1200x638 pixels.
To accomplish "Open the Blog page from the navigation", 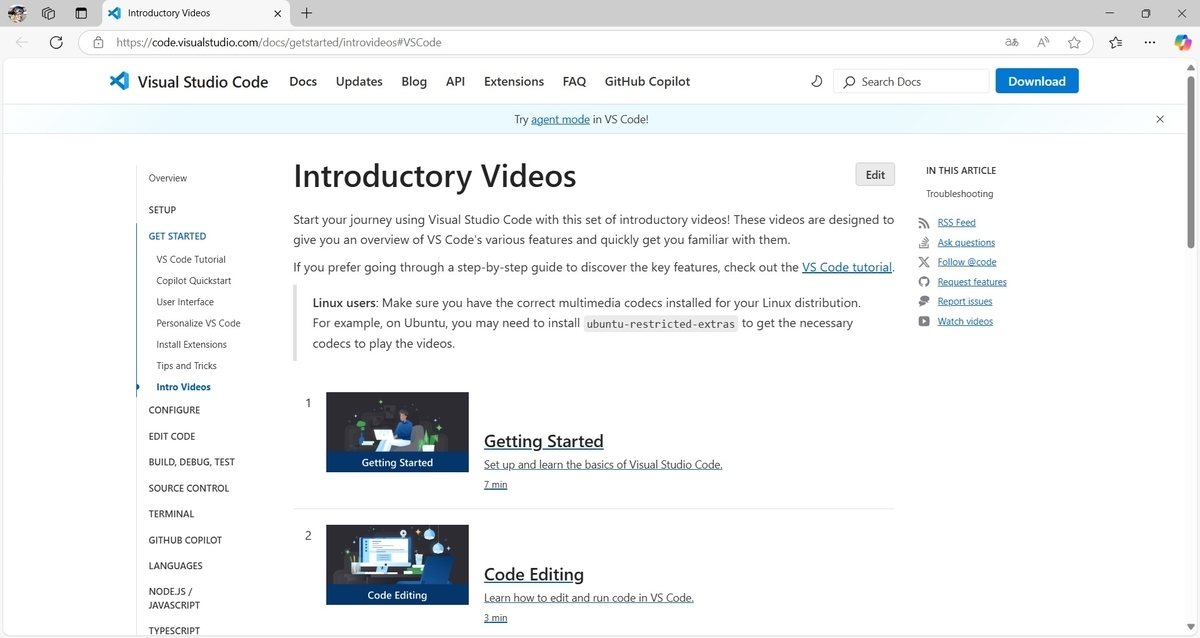I will click(x=414, y=81).
